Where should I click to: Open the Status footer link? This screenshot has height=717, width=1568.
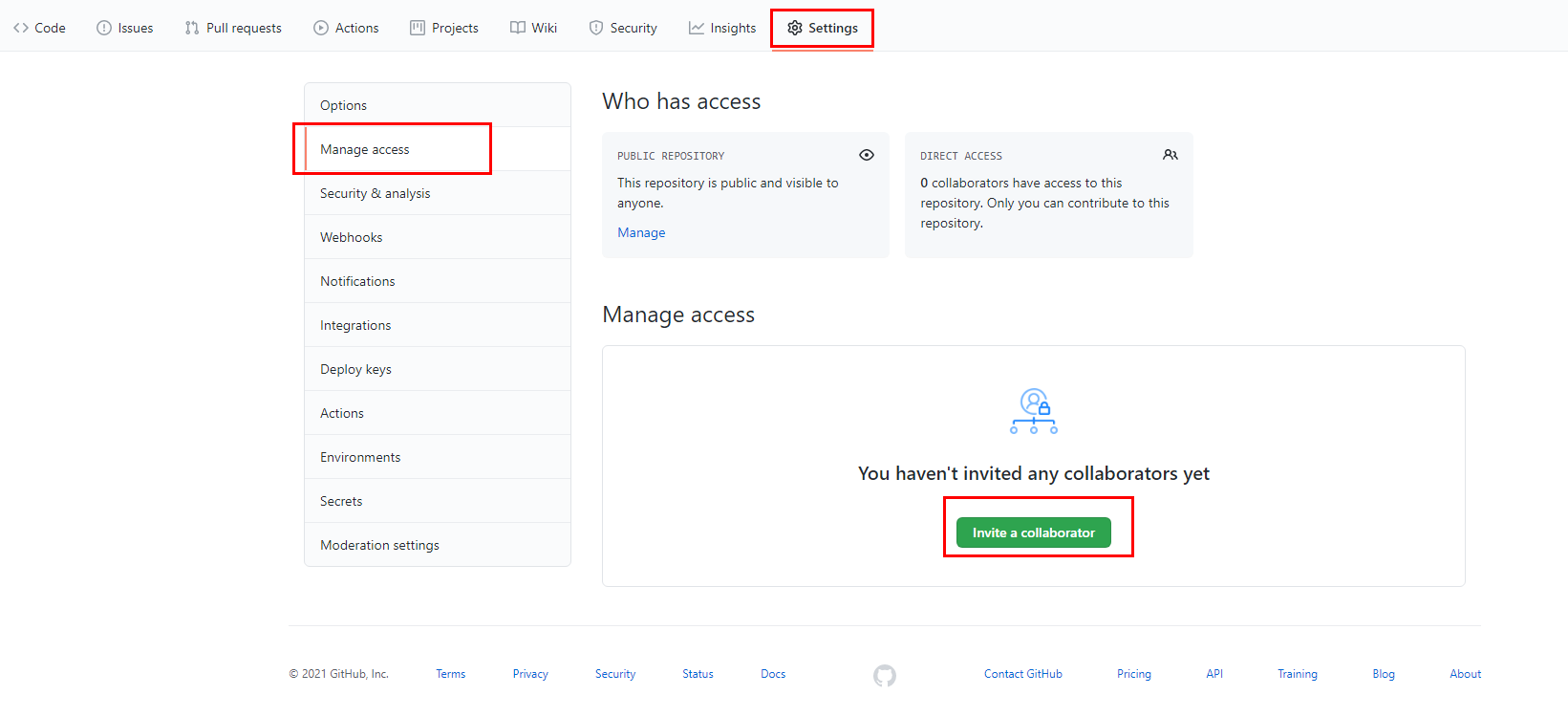(698, 674)
